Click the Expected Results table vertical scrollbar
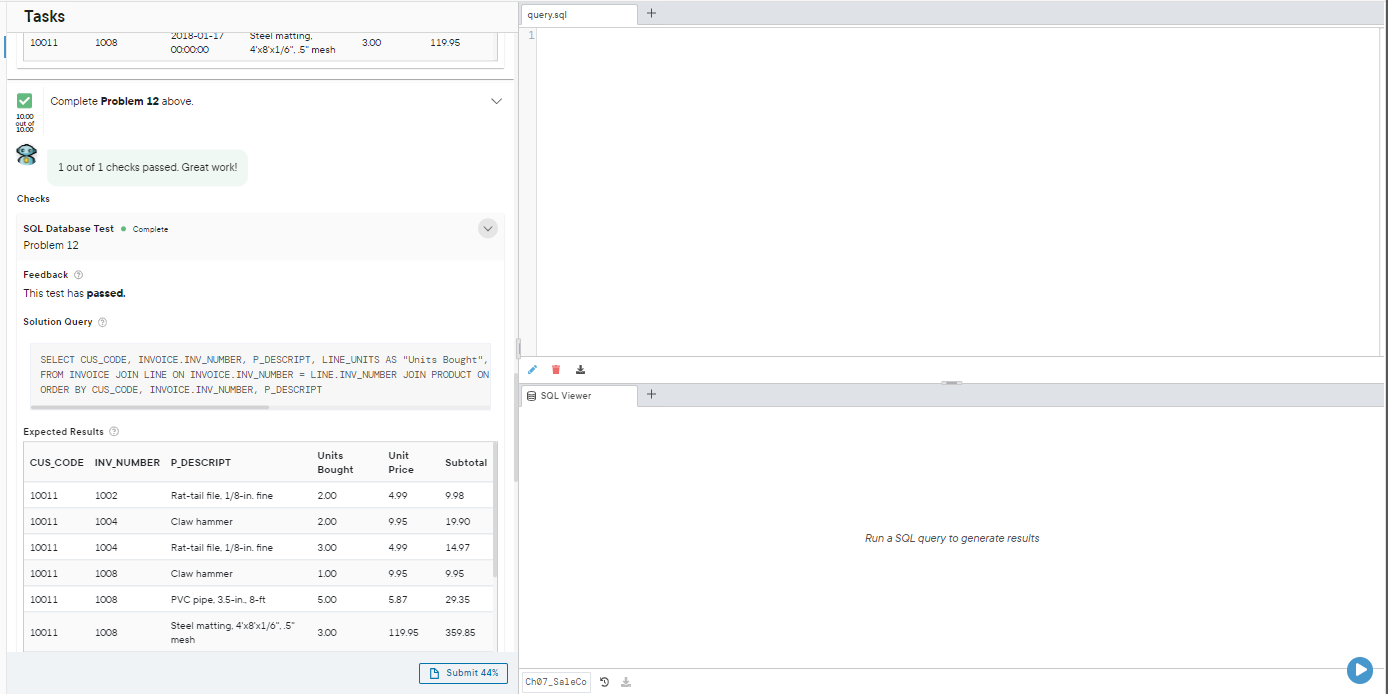 (x=496, y=510)
